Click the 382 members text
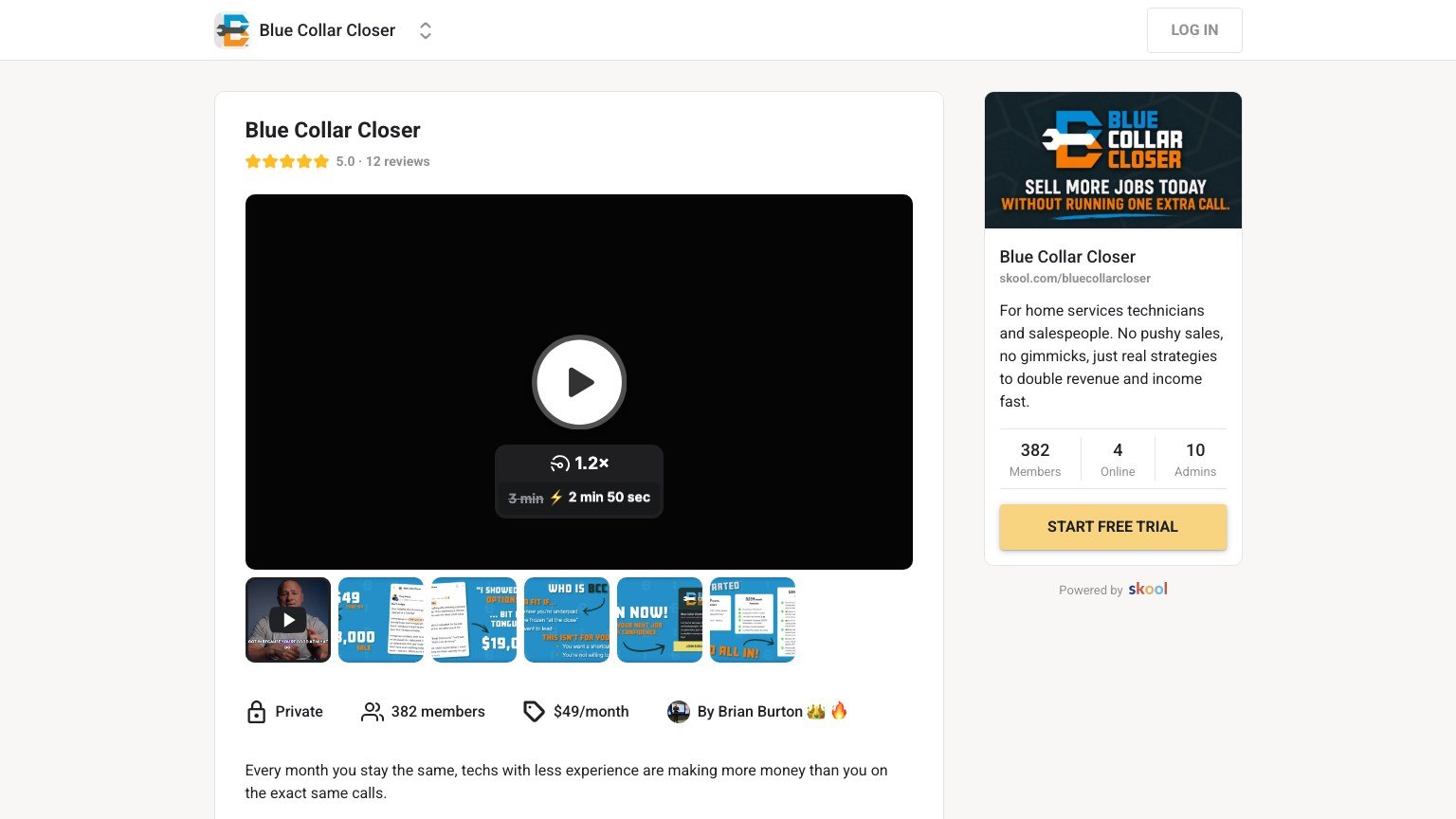 438,712
